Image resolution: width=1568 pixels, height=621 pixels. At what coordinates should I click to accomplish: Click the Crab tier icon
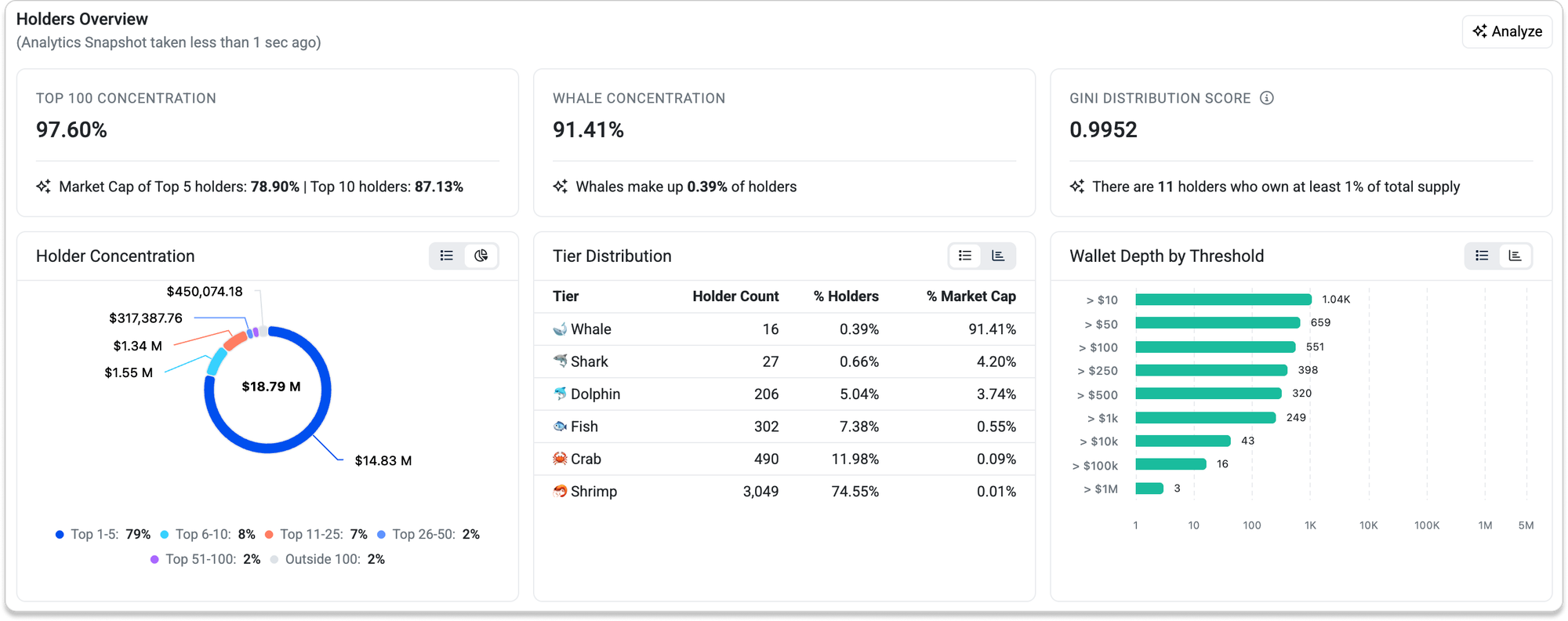click(560, 459)
